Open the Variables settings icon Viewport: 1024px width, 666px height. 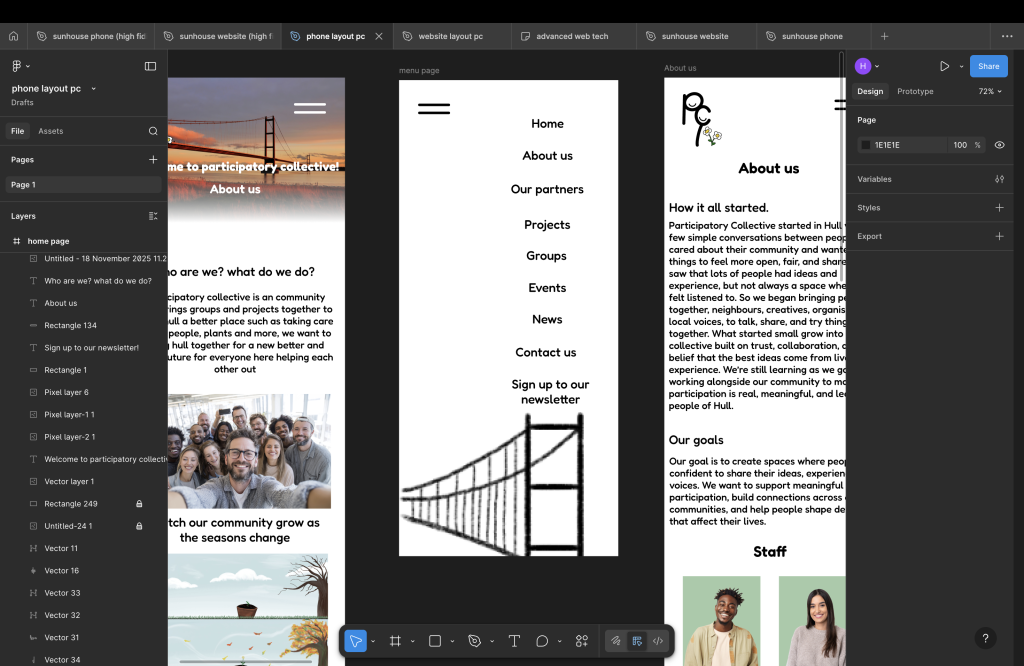pos(999,179)
